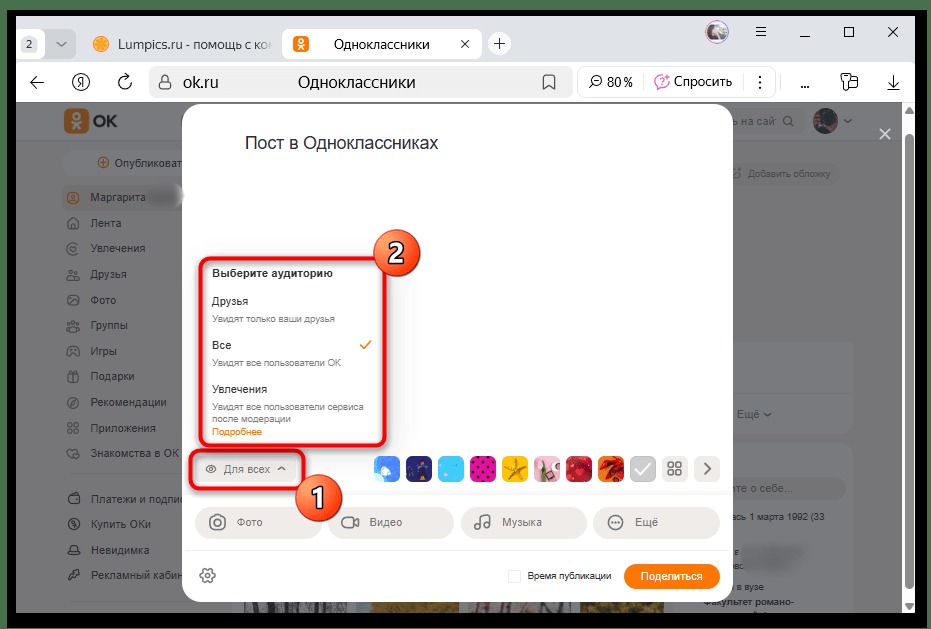Open profile menu chevron near avatar

(848, 121)
